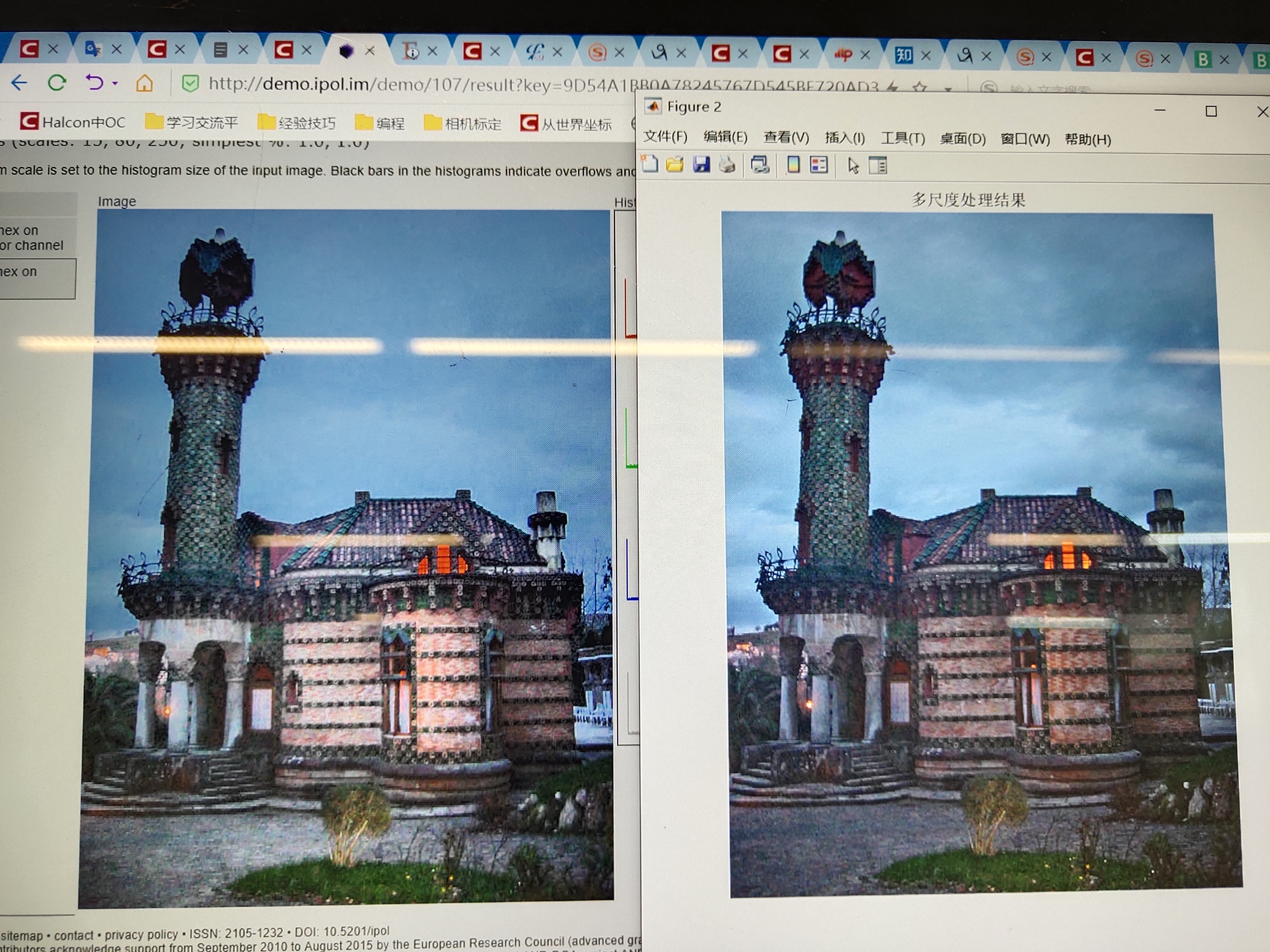Click the browser home icon
1270x952 pixels.
pos(144,84)
